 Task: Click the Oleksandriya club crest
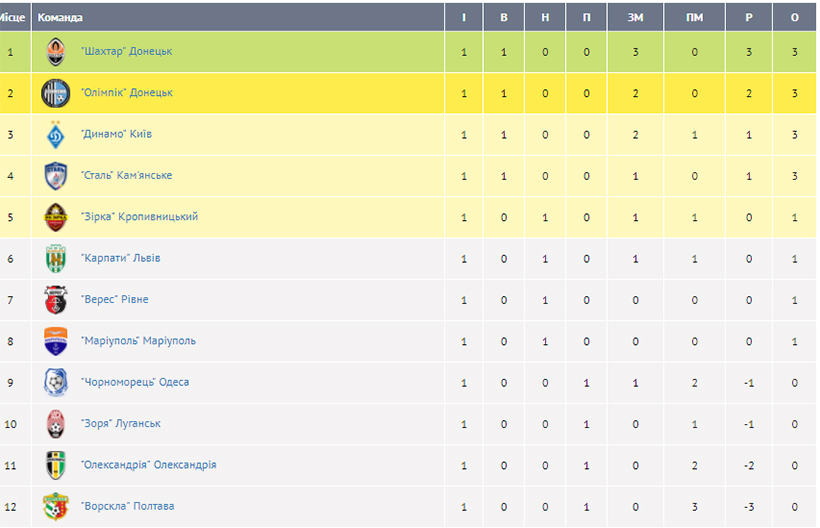[x=55, y=465]
